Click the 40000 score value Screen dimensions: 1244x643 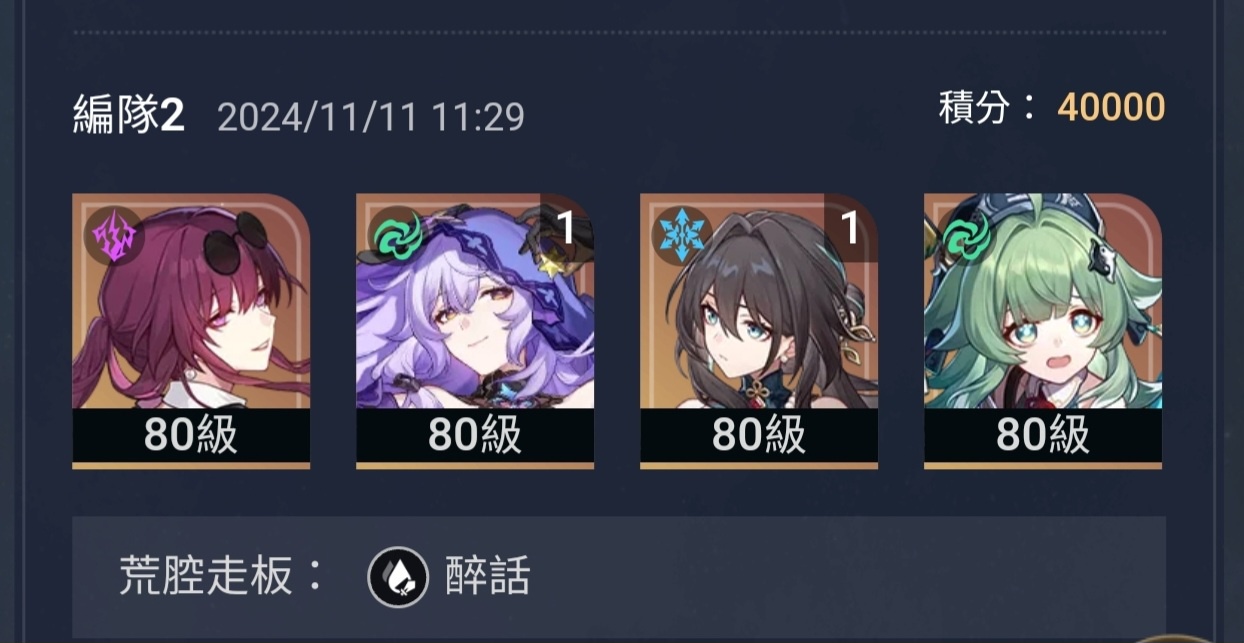[x=1111, y=107]
